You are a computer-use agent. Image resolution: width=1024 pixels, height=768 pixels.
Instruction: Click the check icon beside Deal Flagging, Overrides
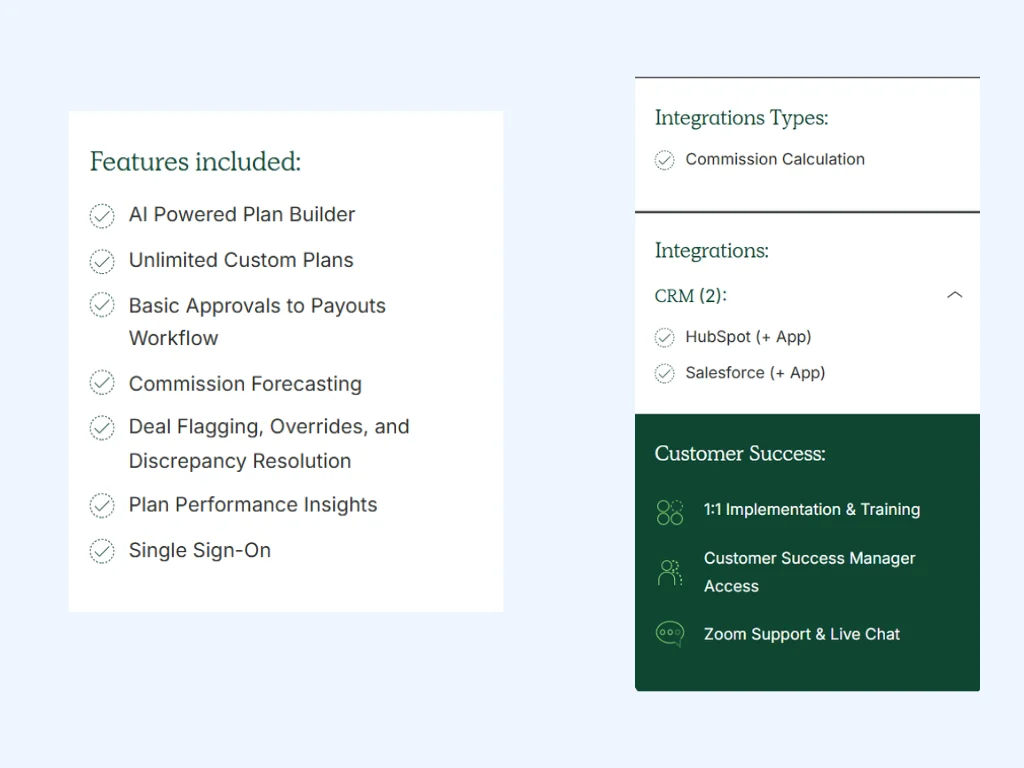pos(102,428)
